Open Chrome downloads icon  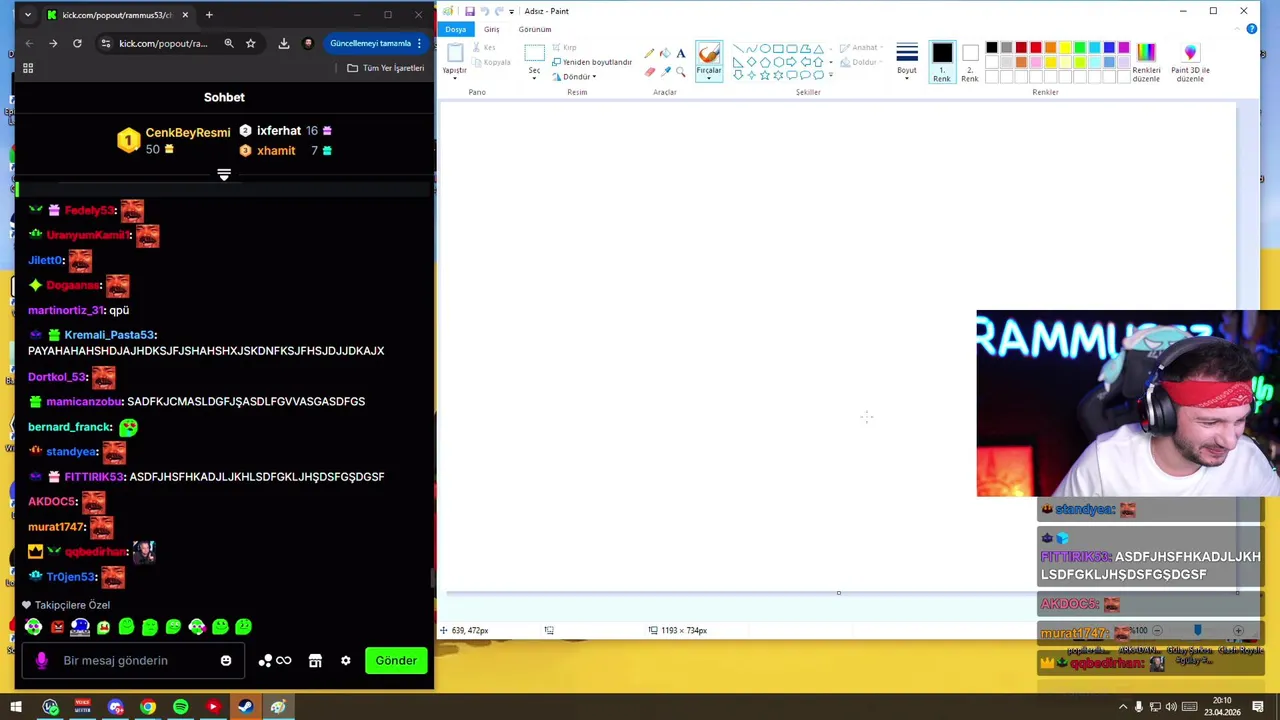pyautogui.click(x=284, y=43)
